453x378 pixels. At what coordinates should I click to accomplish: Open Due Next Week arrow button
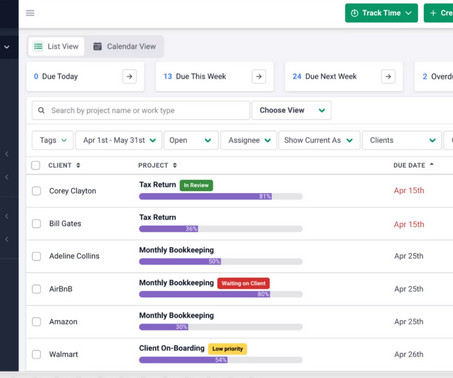coord(388,77)
